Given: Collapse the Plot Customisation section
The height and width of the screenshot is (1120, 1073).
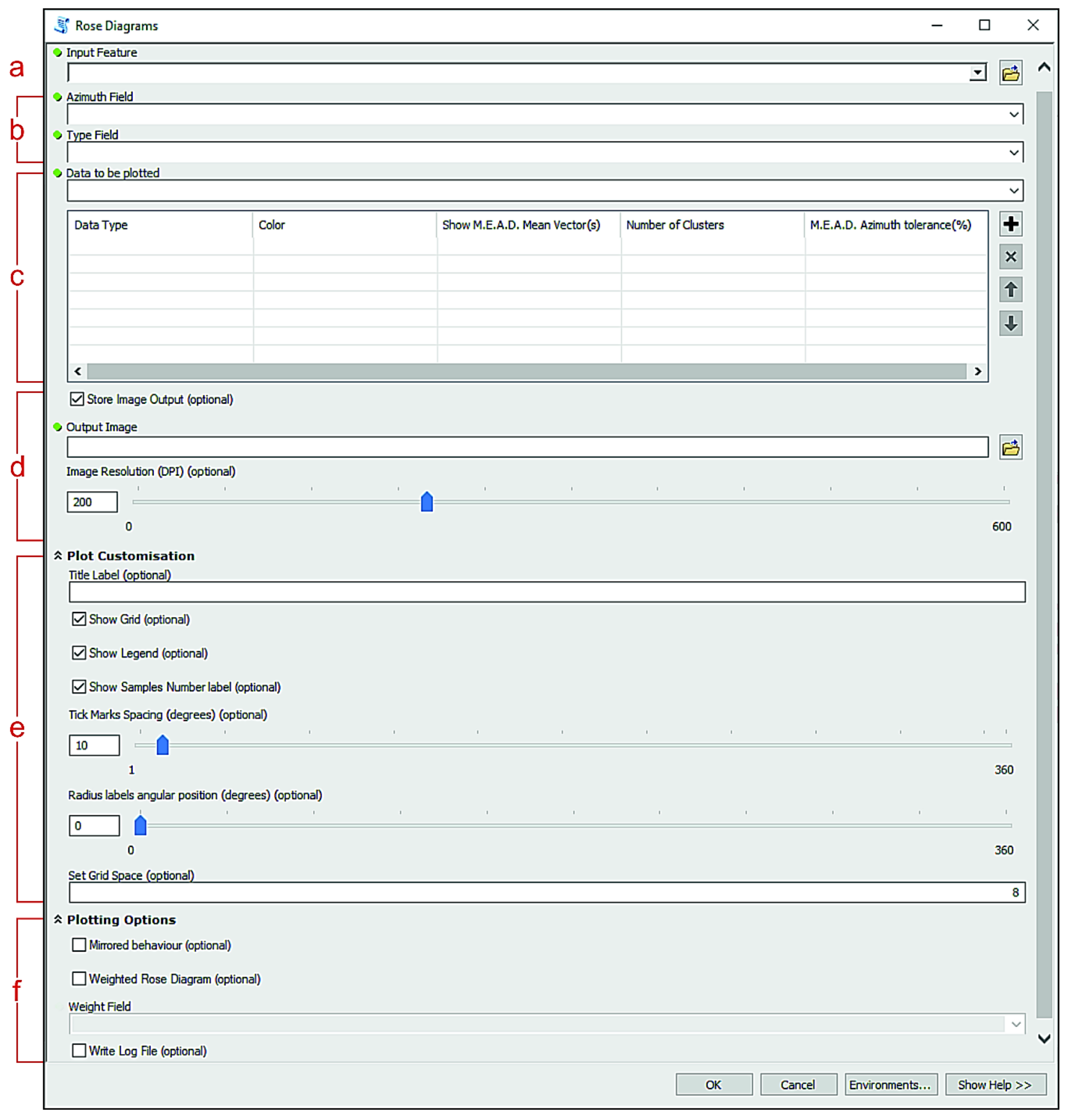Looking at the screenshot, I should point(58,555).
